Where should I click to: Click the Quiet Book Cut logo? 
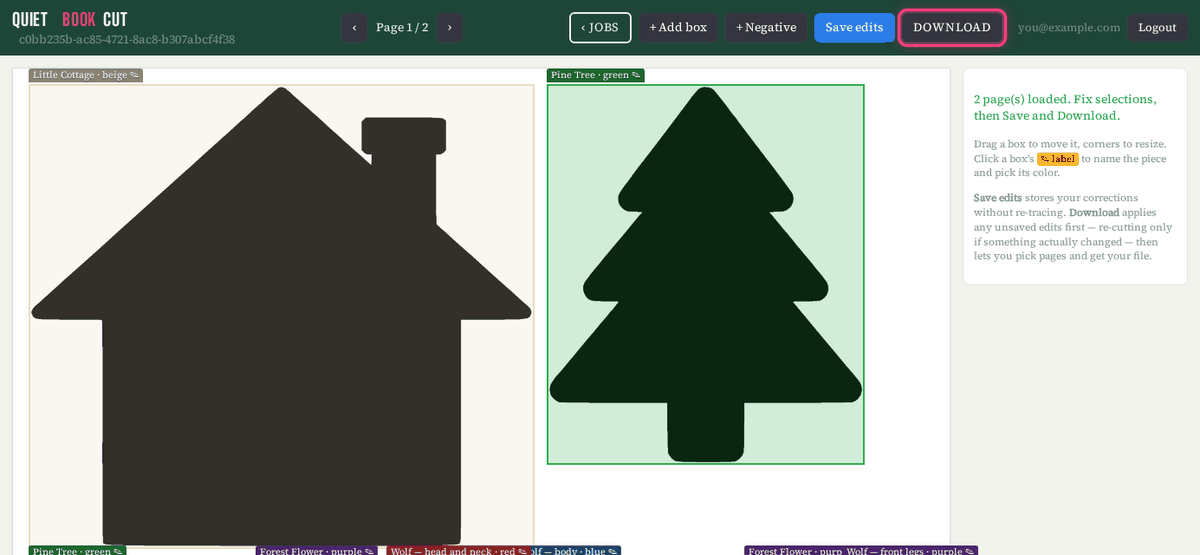click(x=70, y=19)
